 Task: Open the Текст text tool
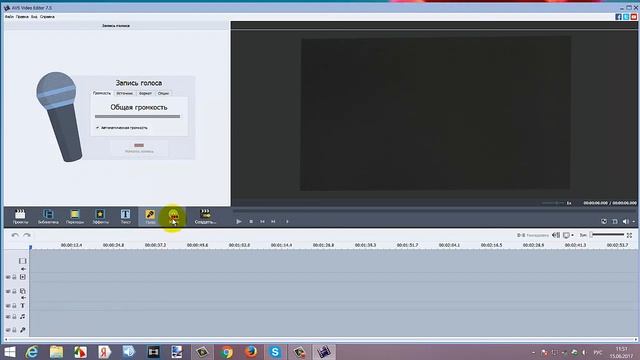[x=125, y=217]
